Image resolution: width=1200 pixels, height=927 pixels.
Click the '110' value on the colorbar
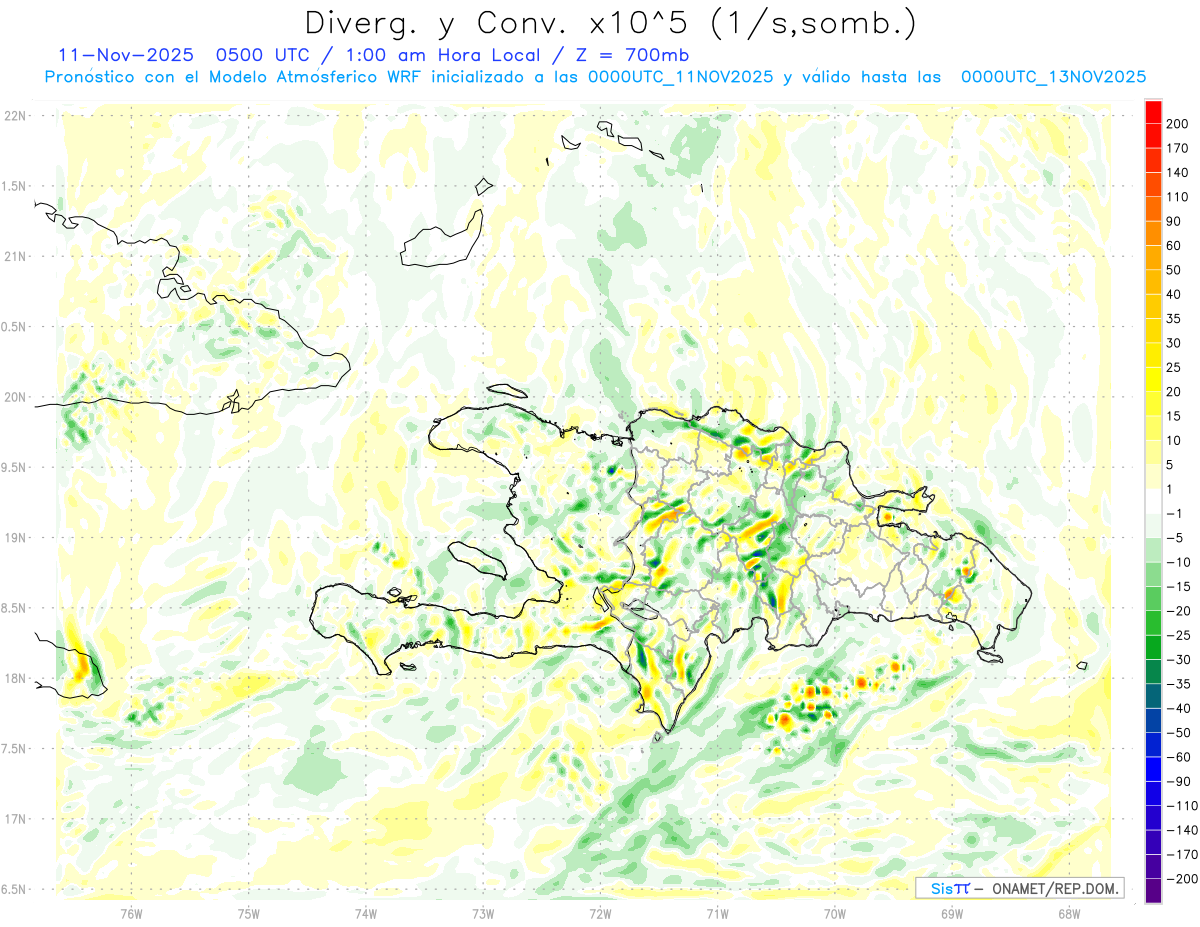(1178, 197)
